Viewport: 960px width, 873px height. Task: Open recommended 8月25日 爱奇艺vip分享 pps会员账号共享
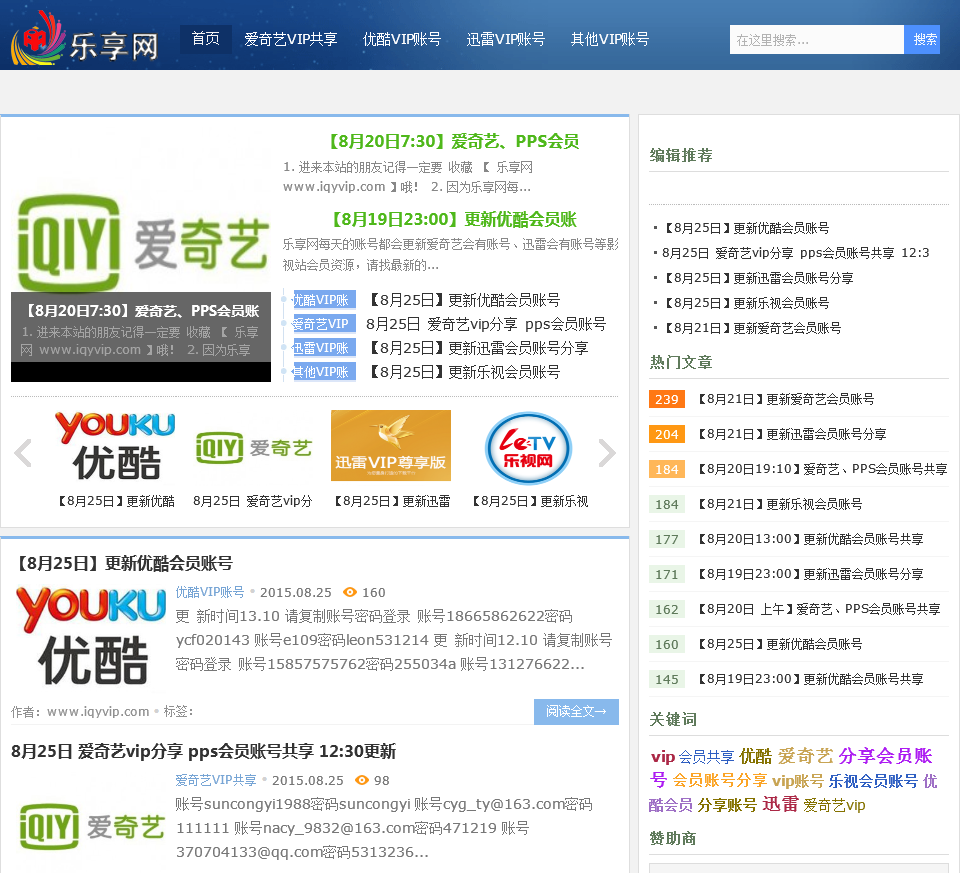(x=796, y=253)
